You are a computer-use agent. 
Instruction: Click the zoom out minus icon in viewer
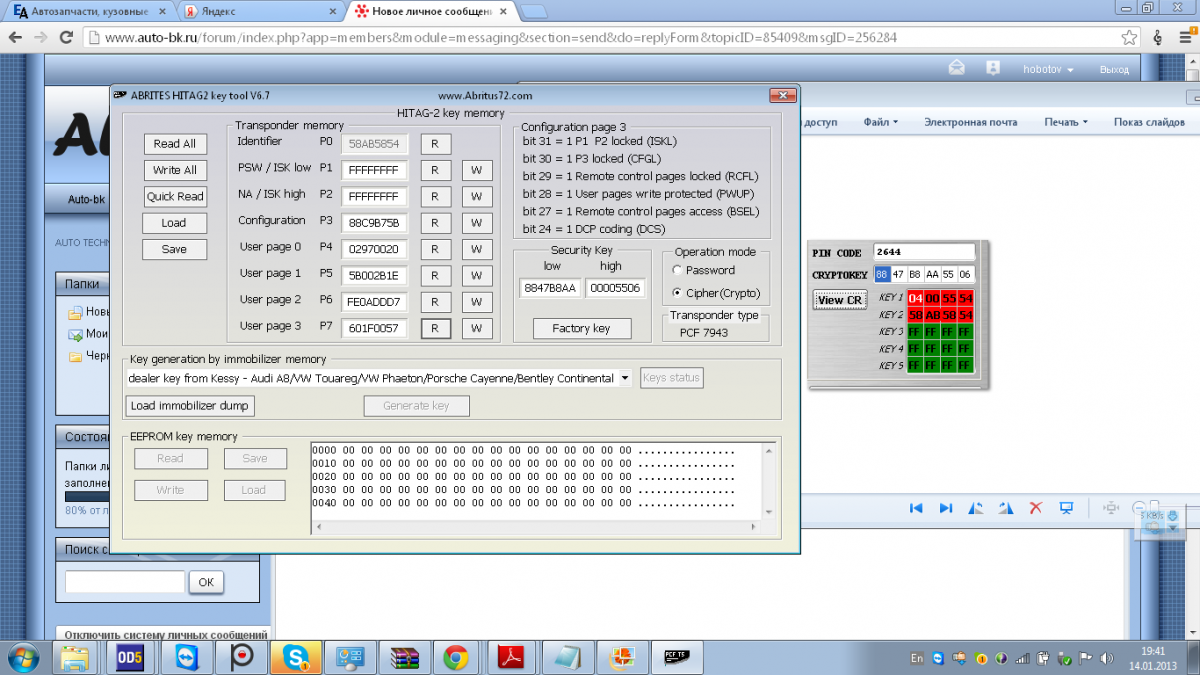(x=1139, y=508)
